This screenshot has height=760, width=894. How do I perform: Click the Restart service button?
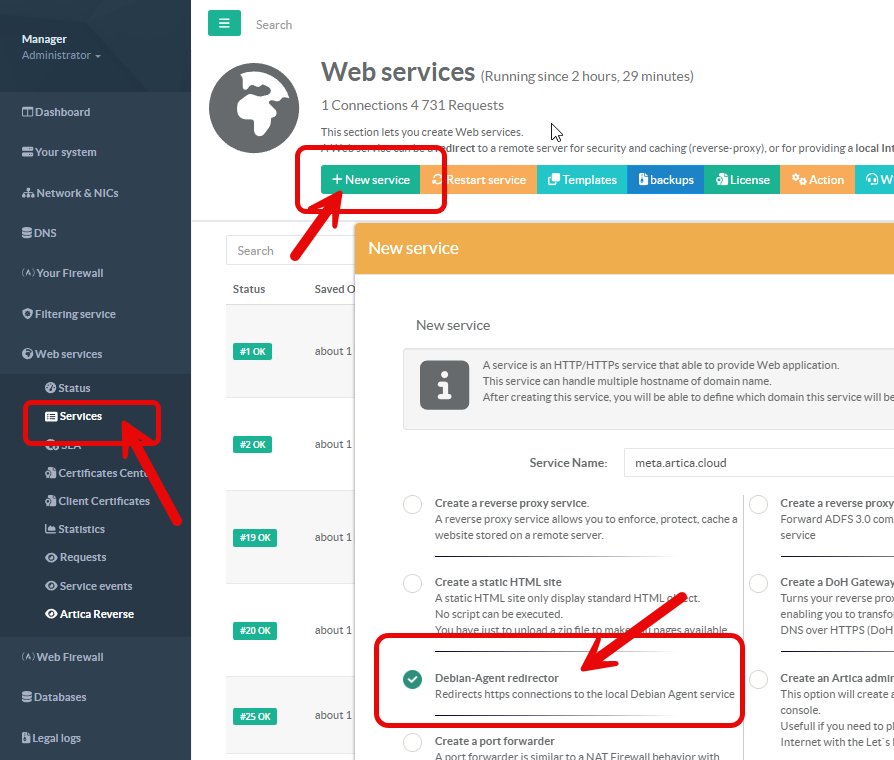478,180
